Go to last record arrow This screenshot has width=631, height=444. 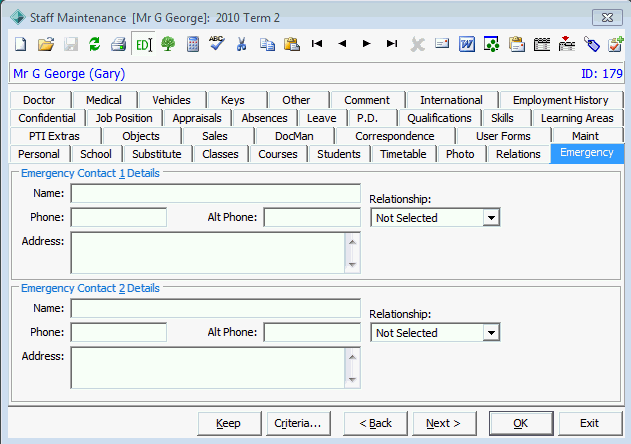point(392,43)
